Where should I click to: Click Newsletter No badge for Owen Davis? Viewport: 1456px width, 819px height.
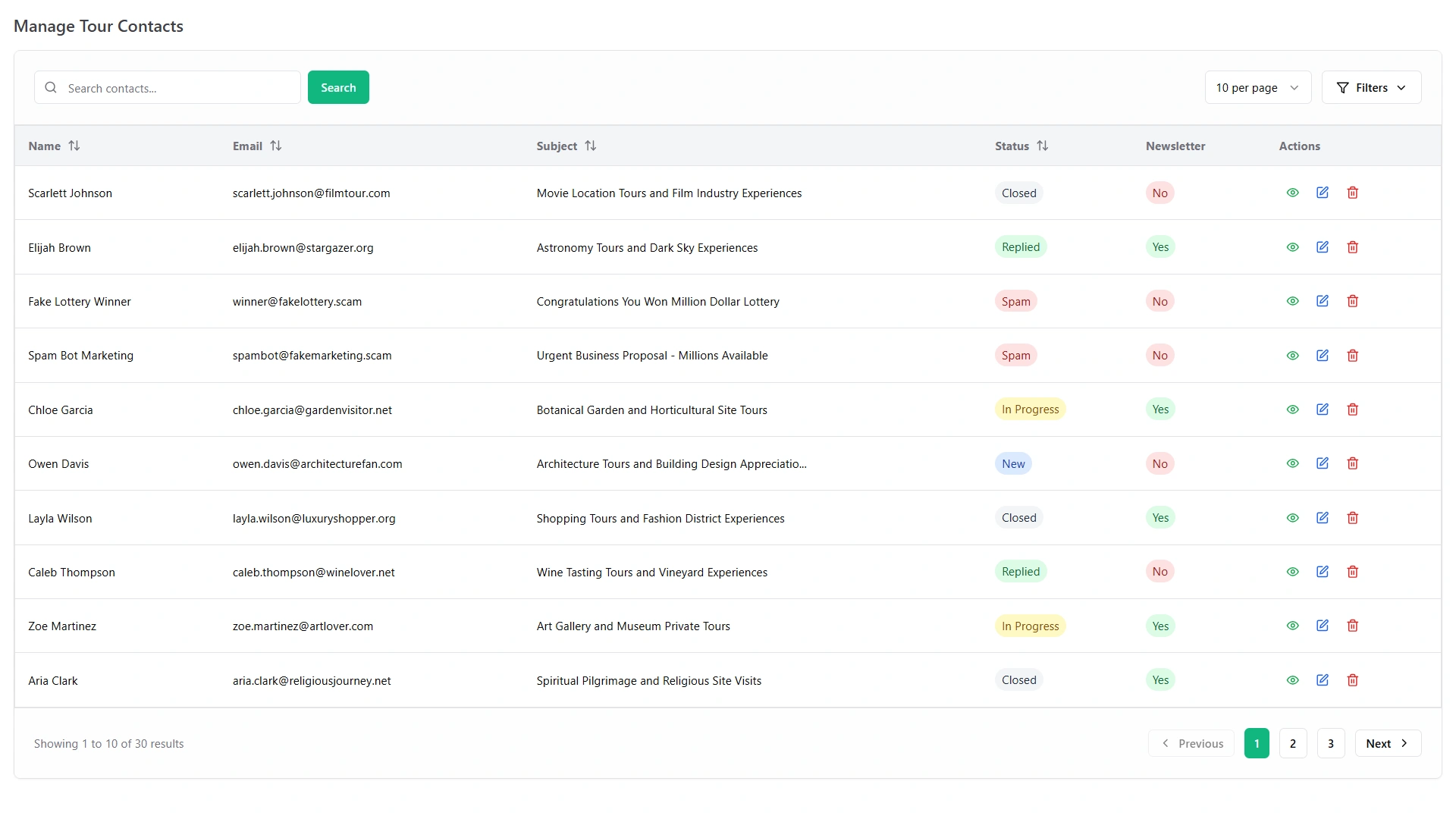tap(1160, 463)
